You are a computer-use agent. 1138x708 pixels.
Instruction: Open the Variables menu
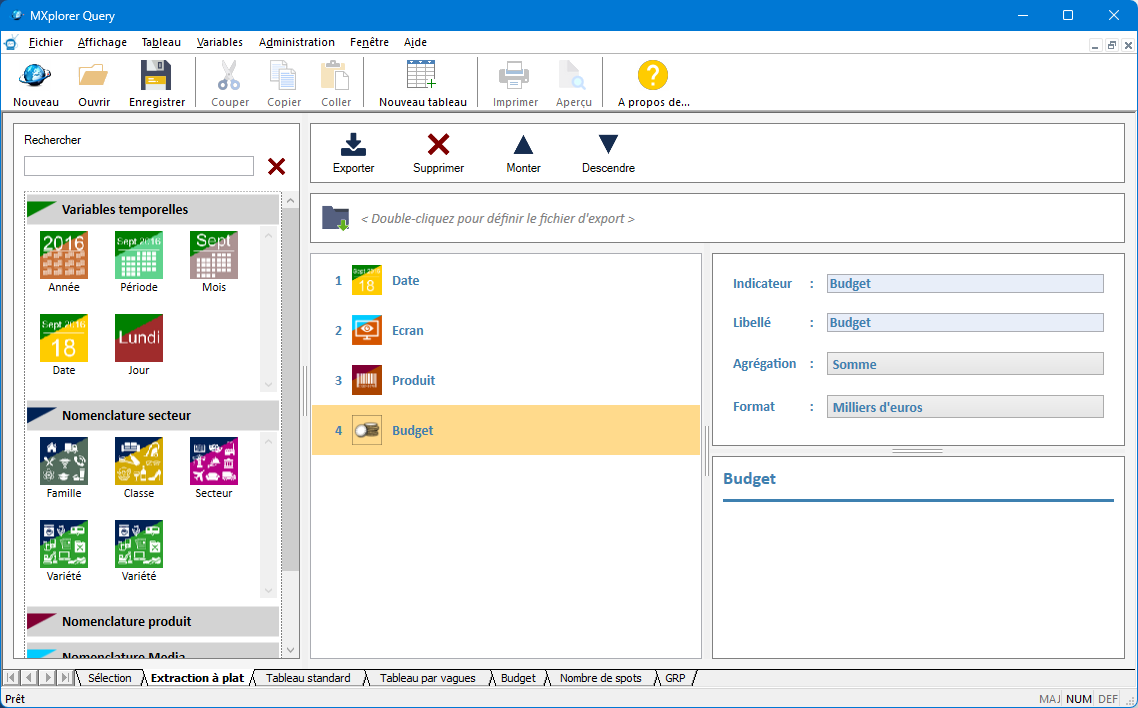pyautogui.click(x=220, y=42)
